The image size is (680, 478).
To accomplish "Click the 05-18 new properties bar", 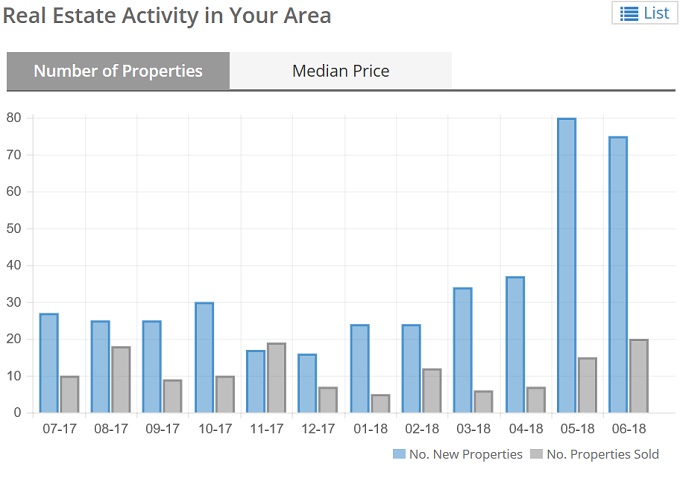I will [x=566, y=265].
